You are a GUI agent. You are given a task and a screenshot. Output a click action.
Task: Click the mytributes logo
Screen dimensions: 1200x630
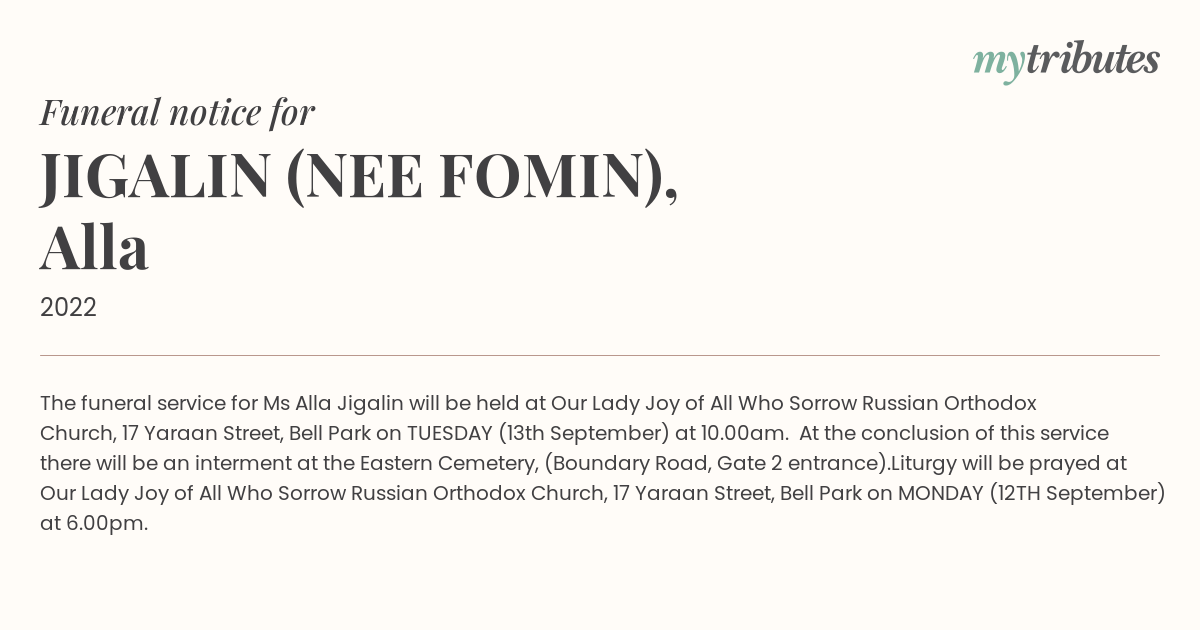pos(1066,62)
